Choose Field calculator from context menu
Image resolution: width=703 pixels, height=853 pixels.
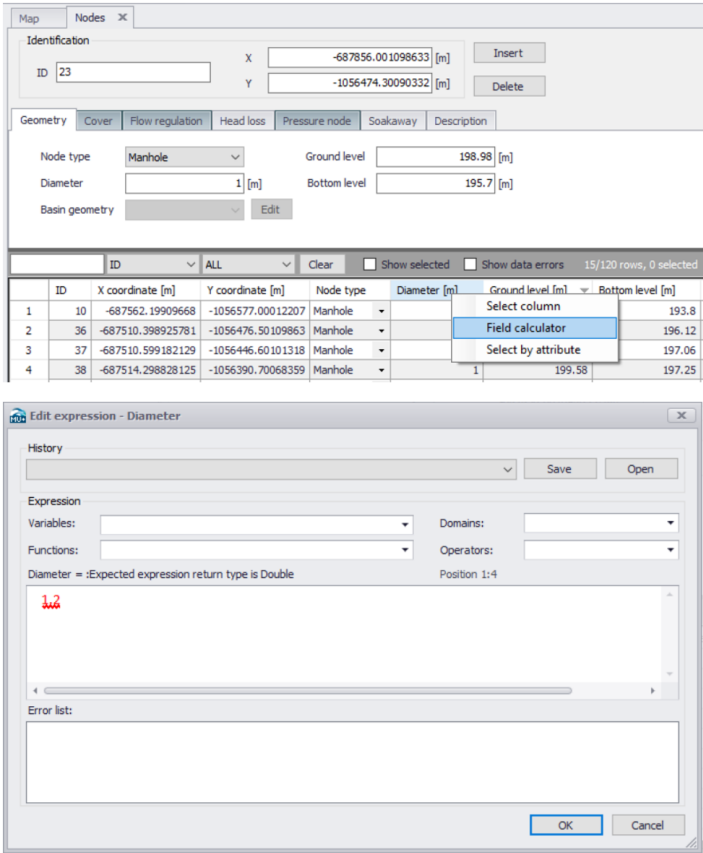pos(535,328)
